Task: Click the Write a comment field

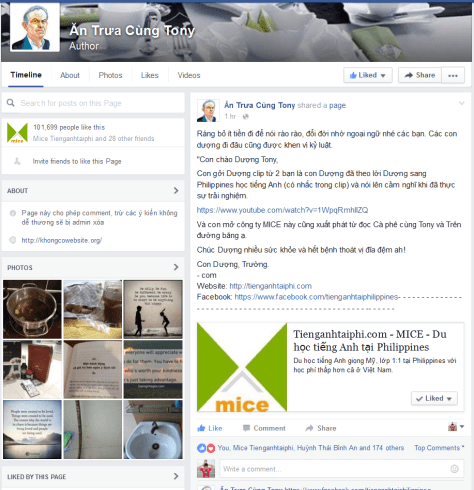Action: (x=341, y=469)
